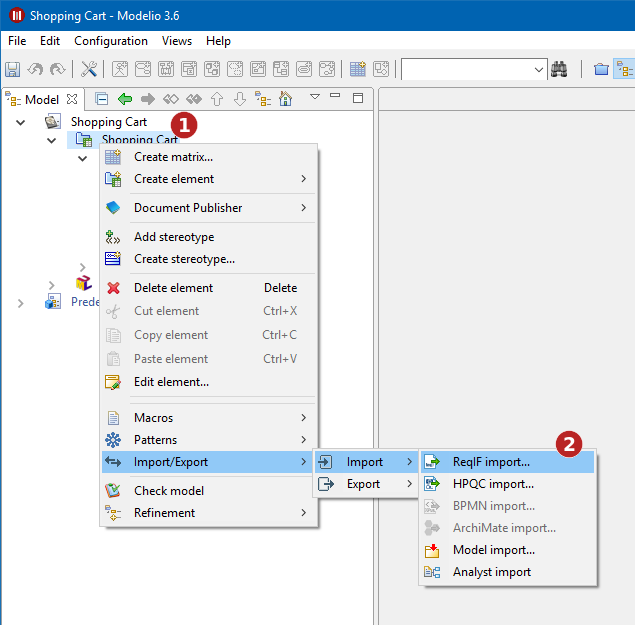Viewport: 635px width, 625px height.
Task: Click the stick-figure use case diagram icon
Action: click(120, 69)
